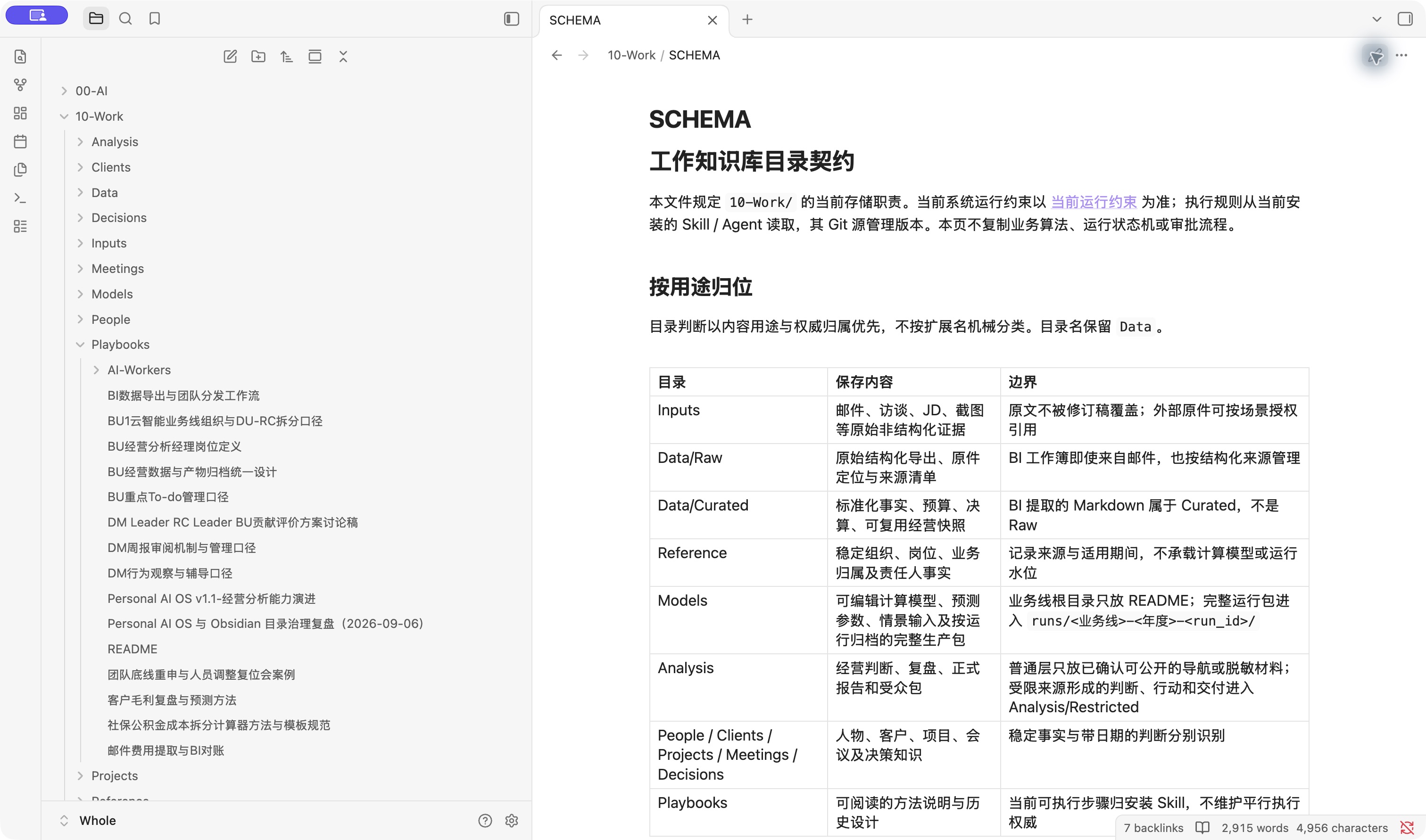Navigate back with left arrow
The image size is (1426, 840).
(x=557, y=56)
